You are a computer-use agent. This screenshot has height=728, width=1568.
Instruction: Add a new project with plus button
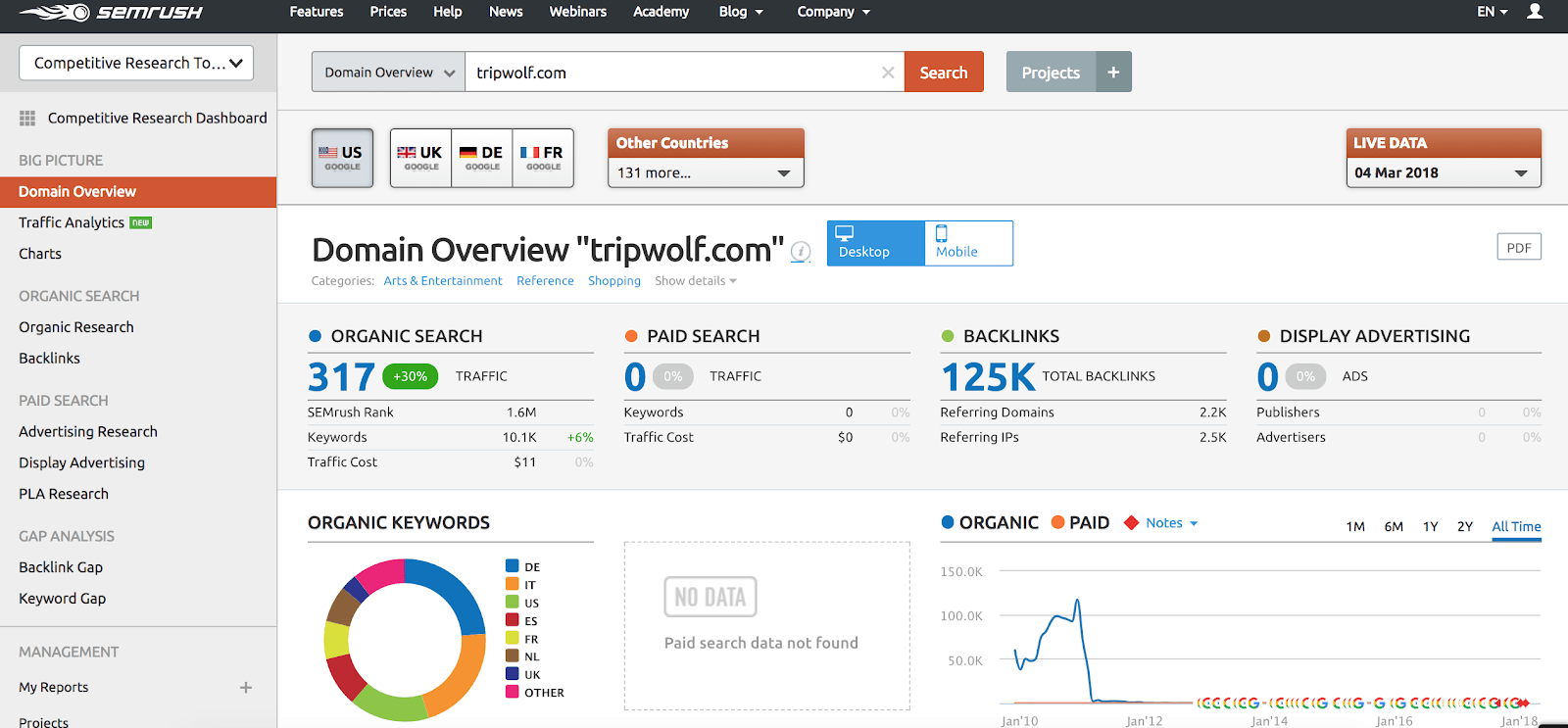click(x=1113, y=73)
